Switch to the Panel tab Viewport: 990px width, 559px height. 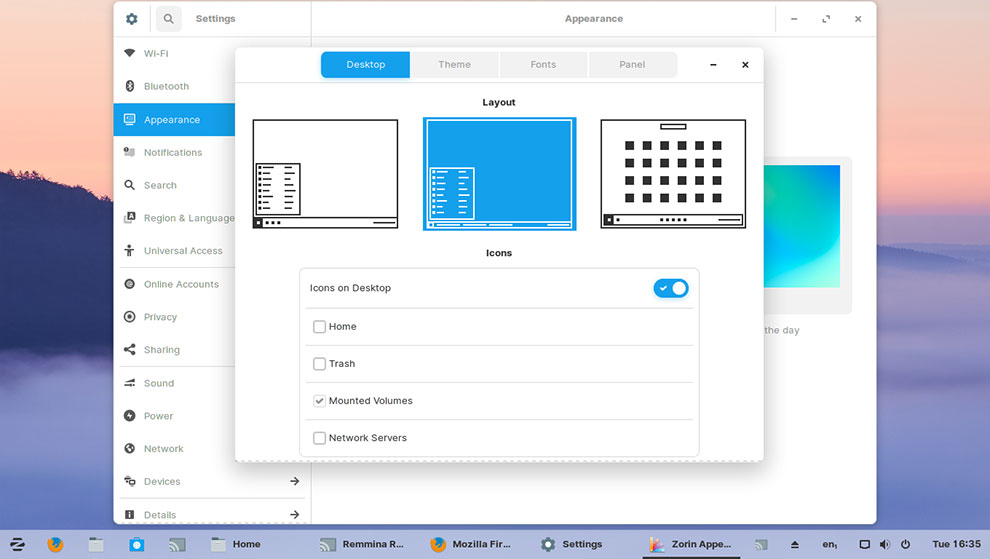pyautogui.click(x=632, y=64)
